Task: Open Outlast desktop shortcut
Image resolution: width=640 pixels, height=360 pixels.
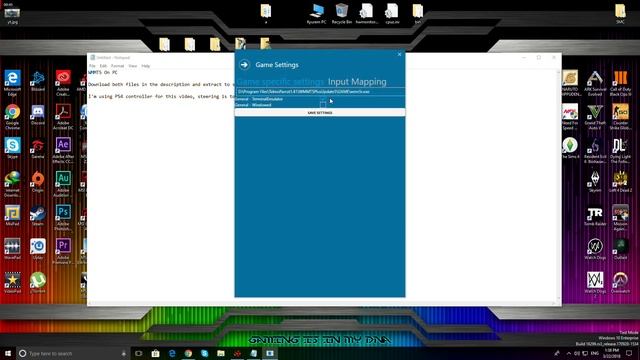Action: coord(620,249)
